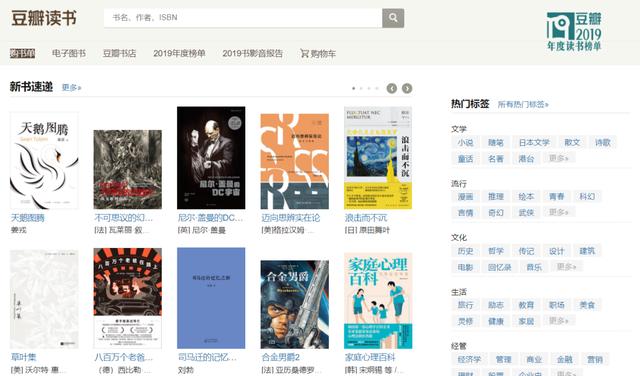This screenshot has width=640, height=376.
Task: Select the 散文 tag
Action: coord(572,142)
